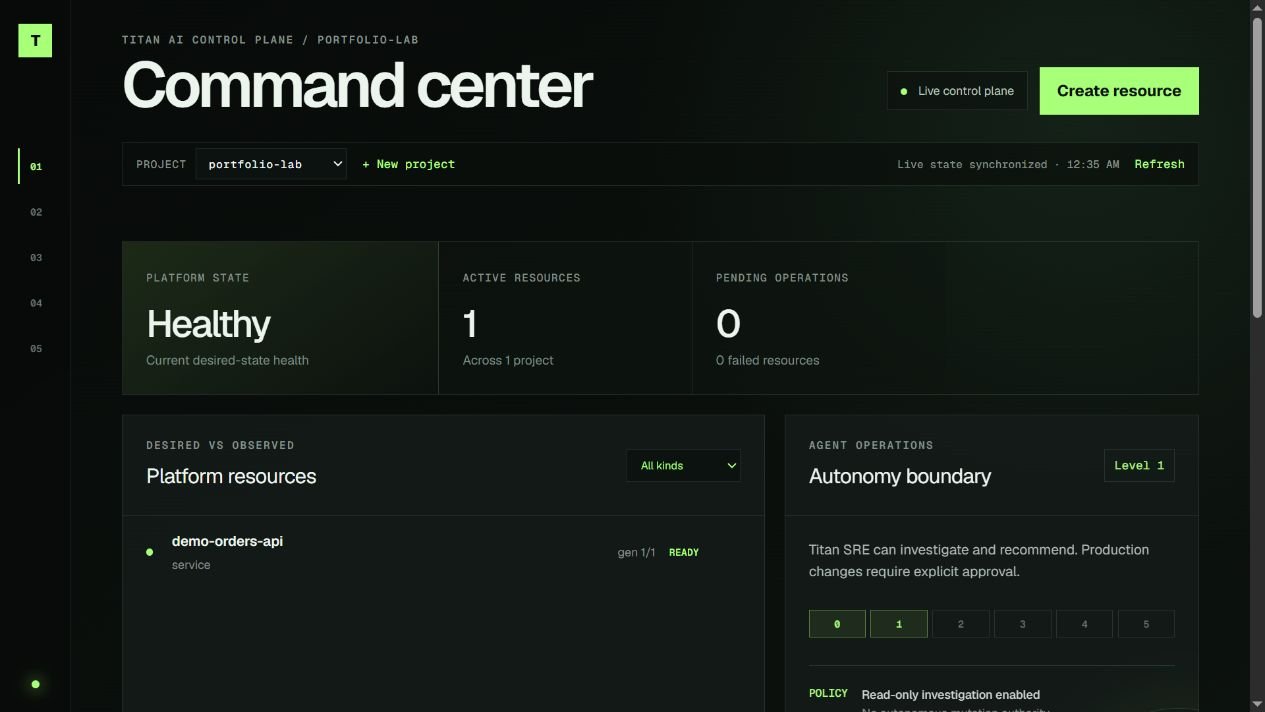Click the READY status label
1265x712 pixels.
(684, 552)
